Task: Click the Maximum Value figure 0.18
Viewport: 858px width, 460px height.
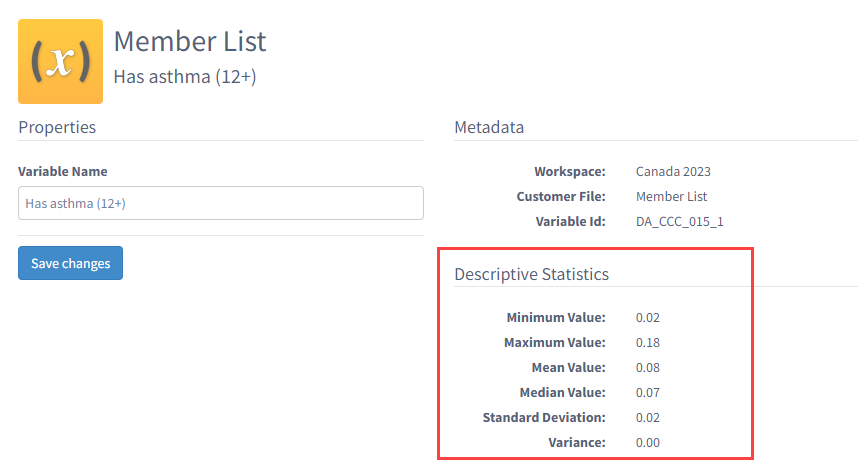Action: coord(648,343)
